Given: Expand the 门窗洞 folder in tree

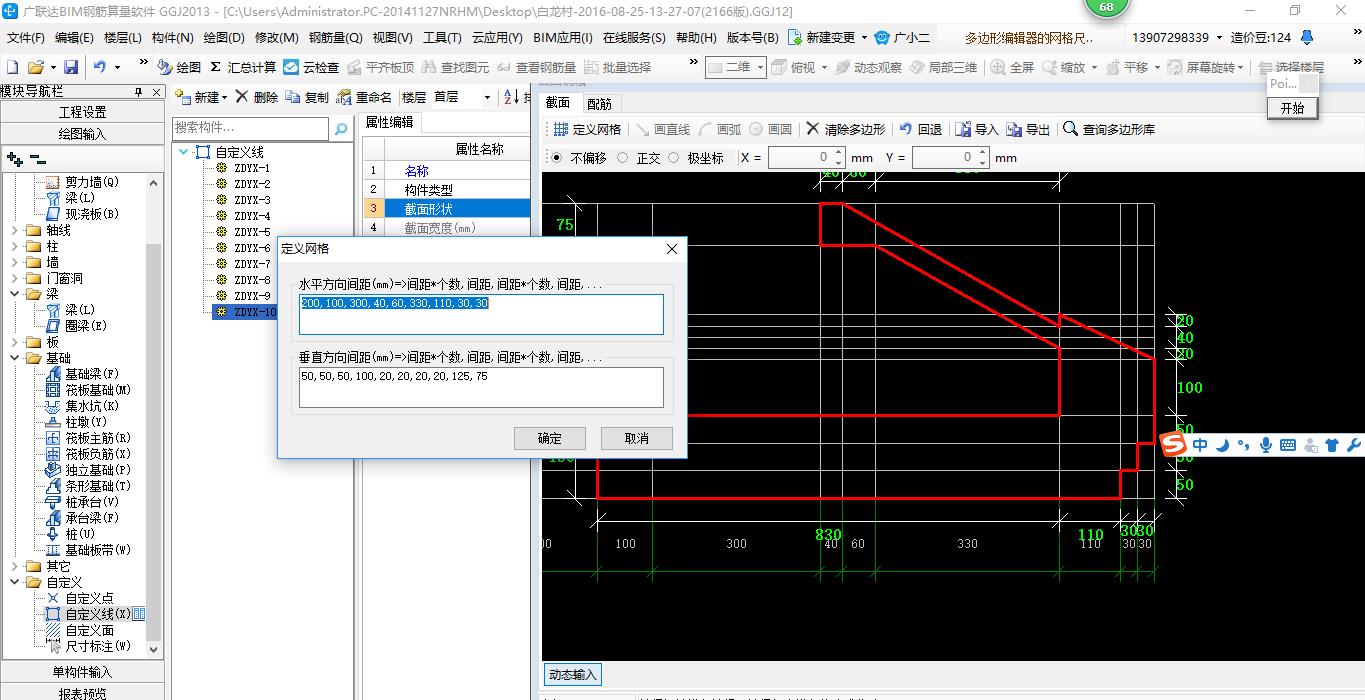Looking at the screenshot, I should (15, 278).
